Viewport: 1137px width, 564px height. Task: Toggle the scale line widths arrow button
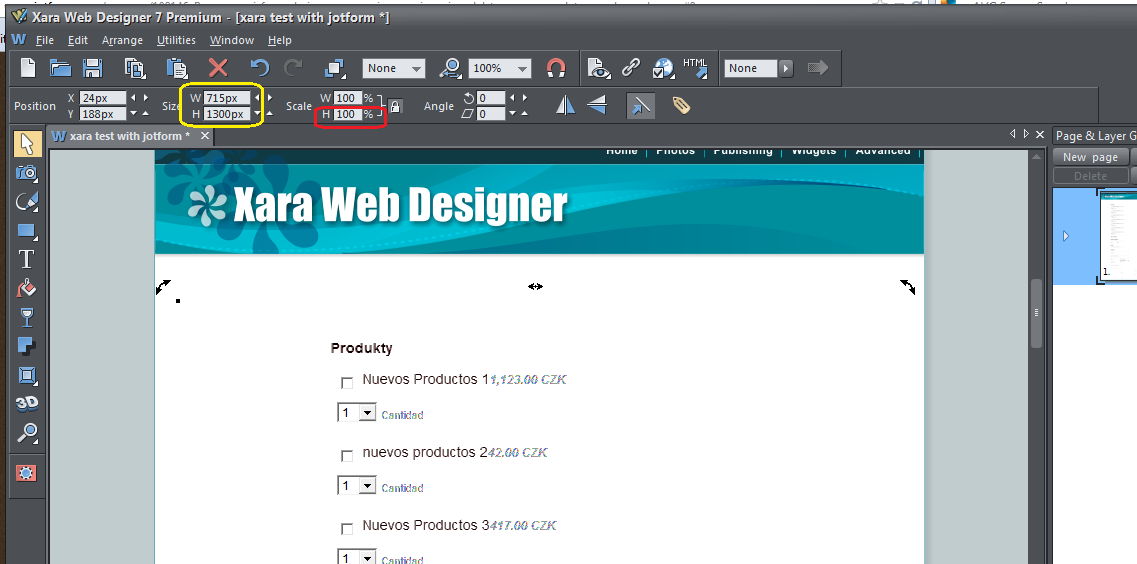pos(640,106)
